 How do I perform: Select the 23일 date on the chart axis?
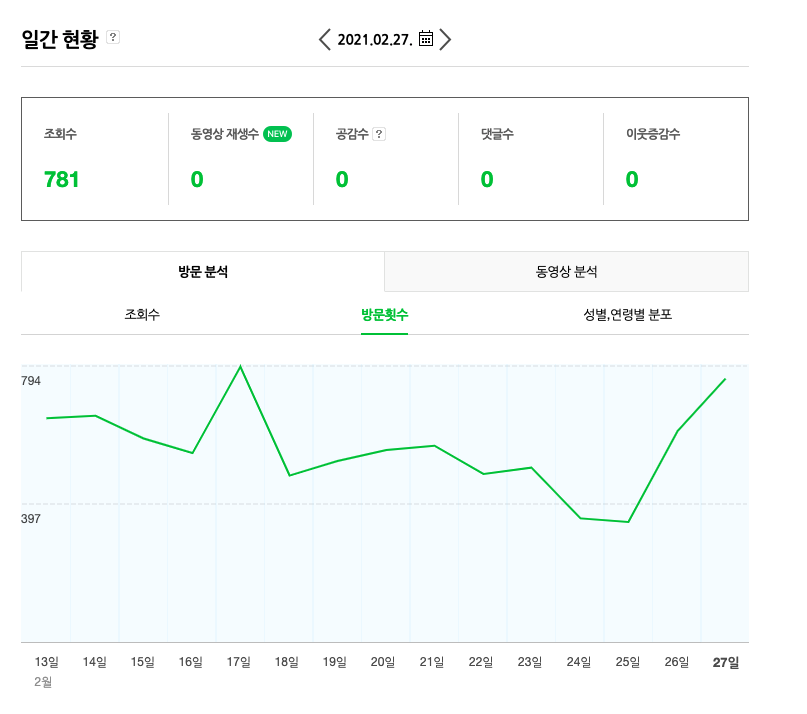(x=530, y=662)
